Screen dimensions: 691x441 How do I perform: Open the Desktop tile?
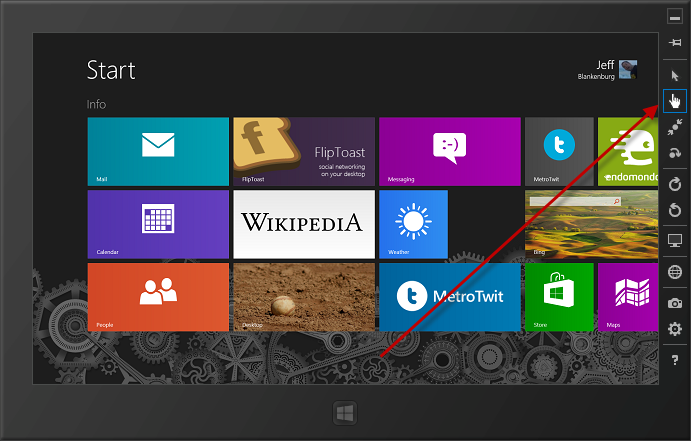304,297
